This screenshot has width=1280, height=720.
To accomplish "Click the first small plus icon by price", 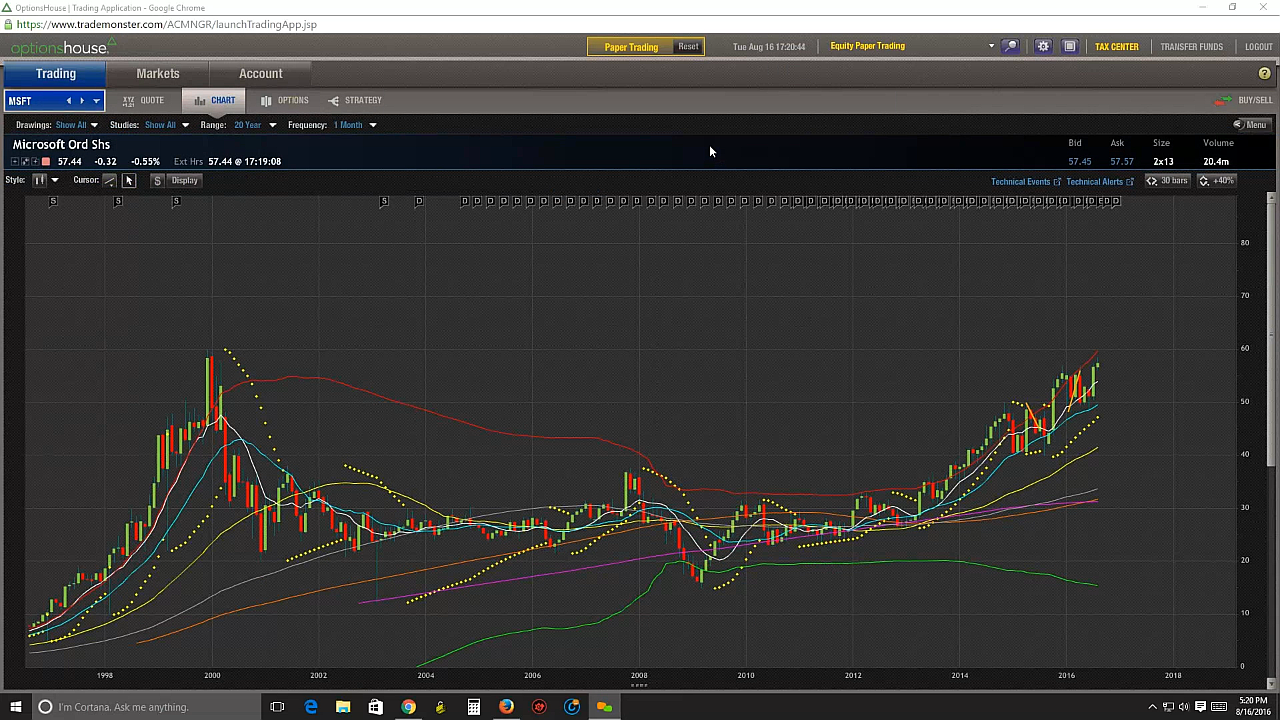I will tap(15, 162).
